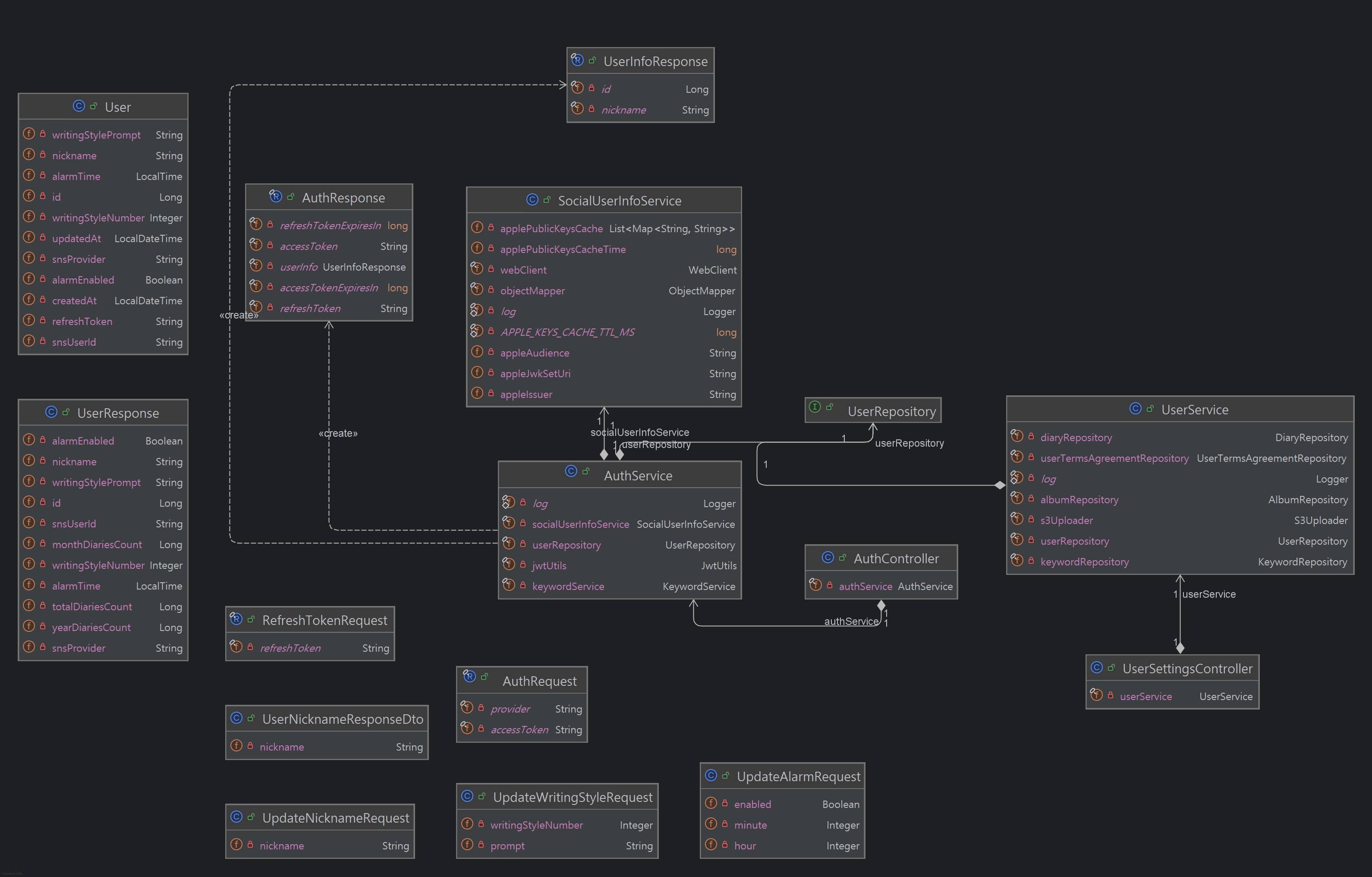Click the lock icon beside s3Uploader field
This screenshot has width=1372, height=877.
click(x=1031, y=519)
